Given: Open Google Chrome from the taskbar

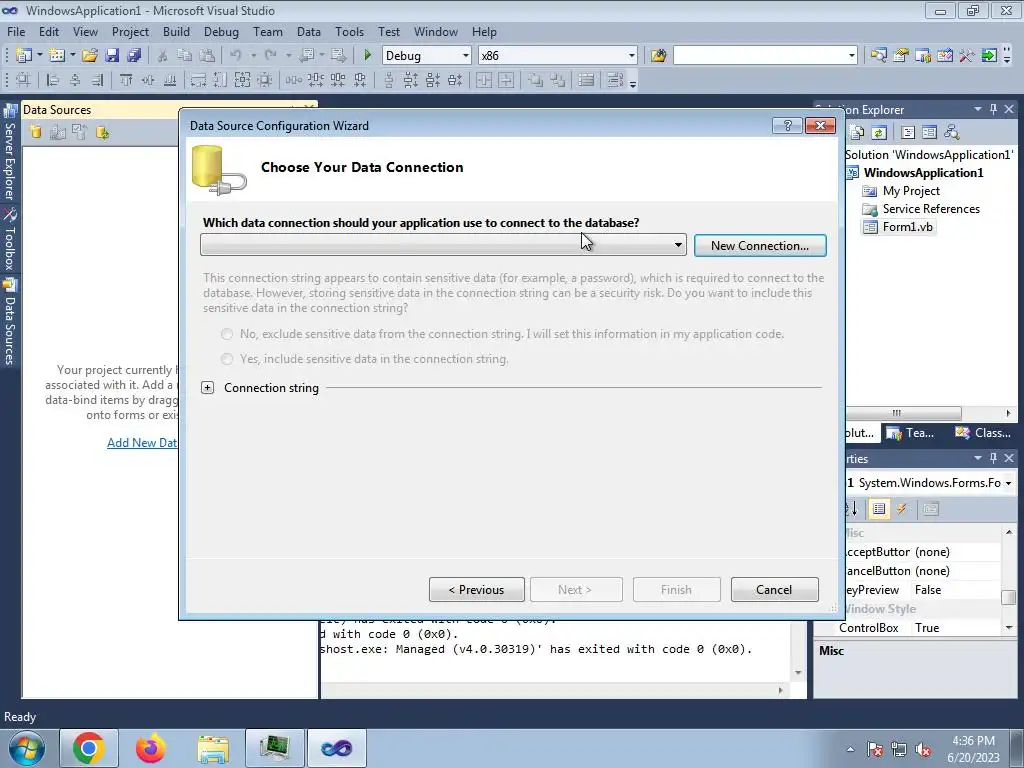Looking at the screenshot, I should [89, 748].
